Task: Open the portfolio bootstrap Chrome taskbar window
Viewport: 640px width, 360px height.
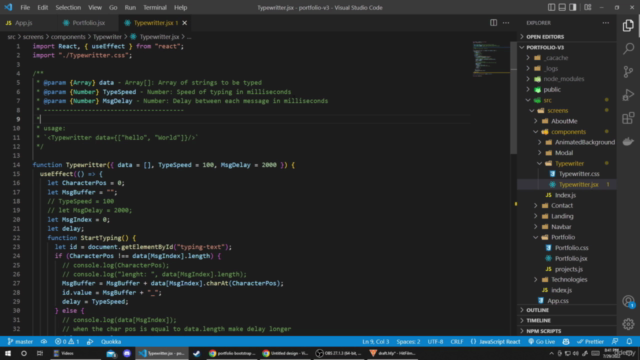Action: pyautogui.click(x=232, y=353)
